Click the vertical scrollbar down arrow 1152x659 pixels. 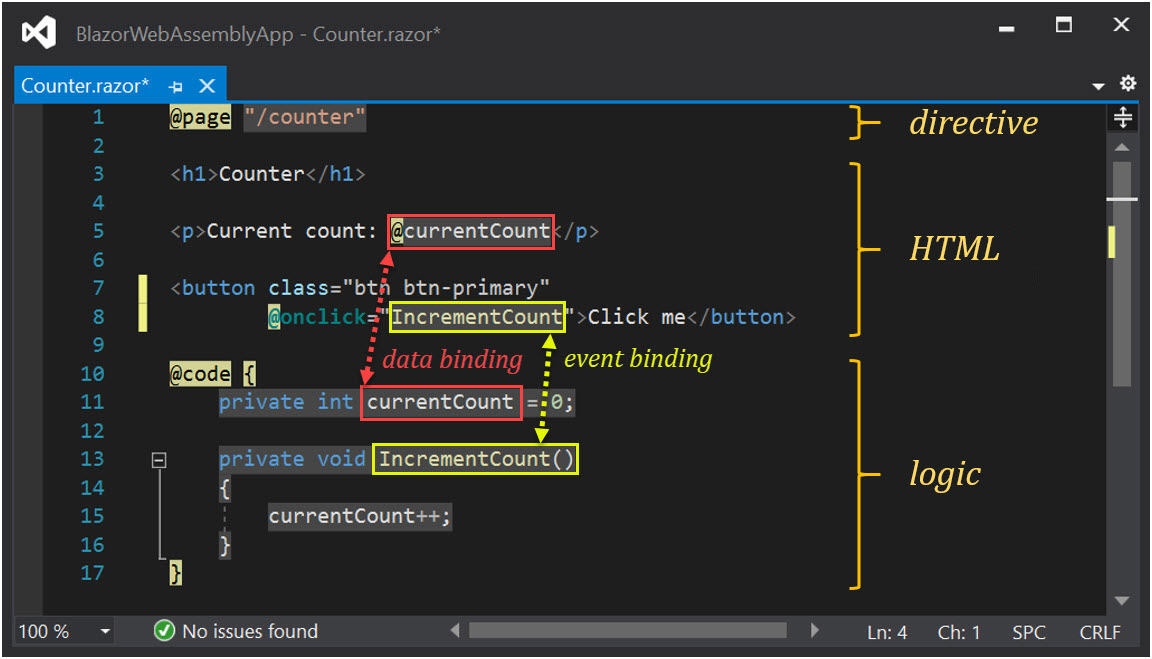click(x=1122, y=602)
